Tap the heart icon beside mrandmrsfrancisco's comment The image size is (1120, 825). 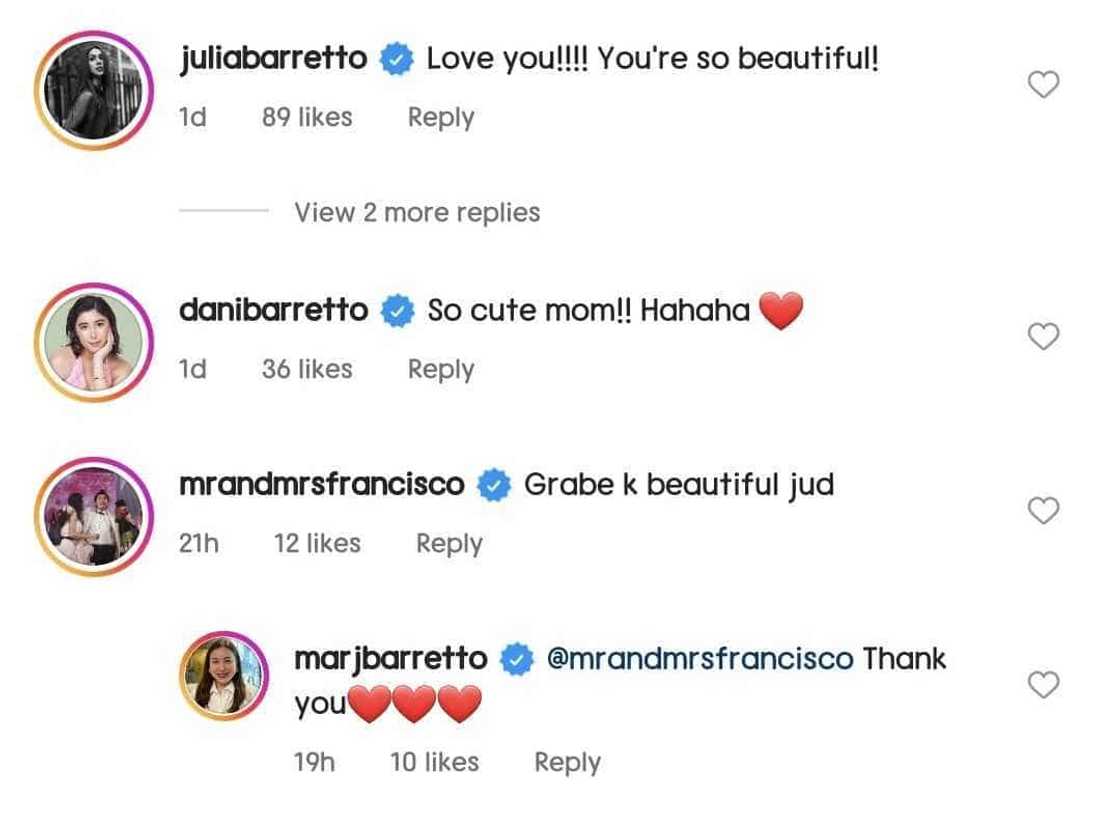(x=1044, y=510)
